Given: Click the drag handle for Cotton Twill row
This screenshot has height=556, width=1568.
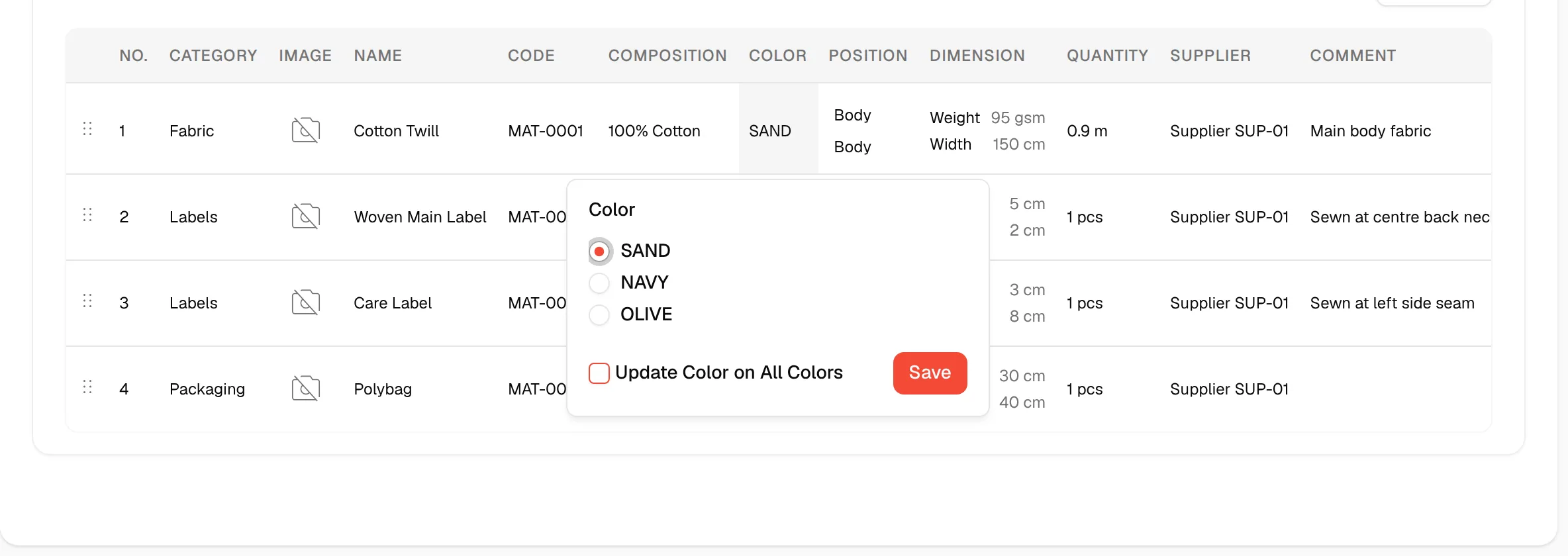Looking at the screenshot, I should (x=87, y=128).
